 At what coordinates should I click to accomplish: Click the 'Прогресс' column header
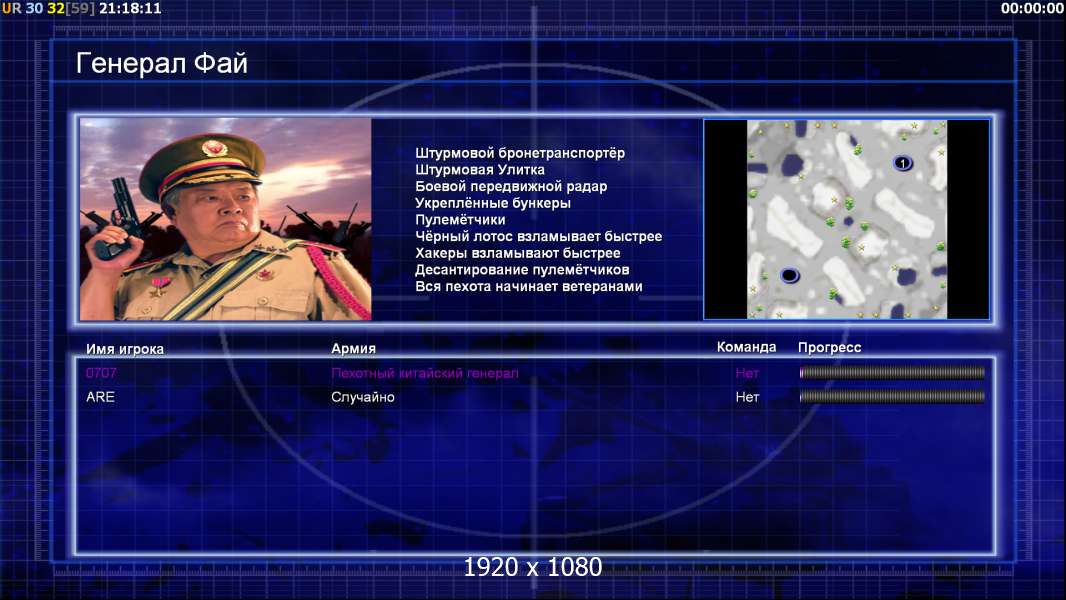click(x=829, y=347)
